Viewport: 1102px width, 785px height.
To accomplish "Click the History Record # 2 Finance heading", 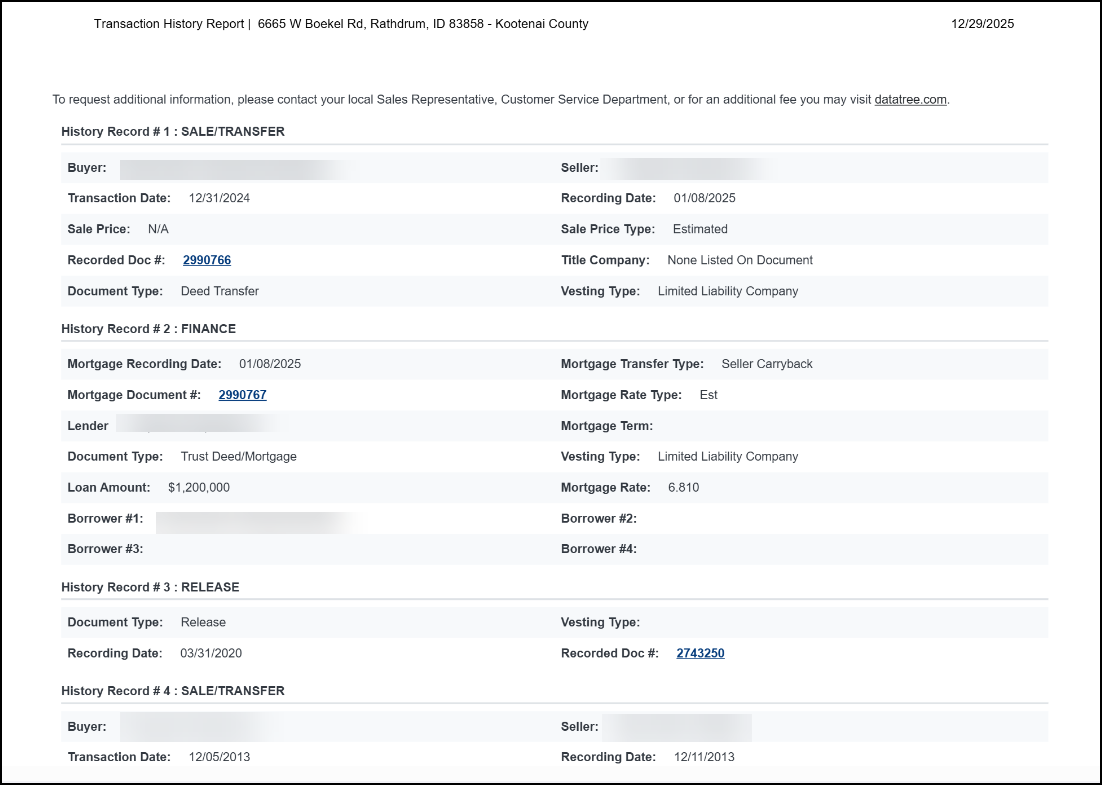I will tap(148, 329).
